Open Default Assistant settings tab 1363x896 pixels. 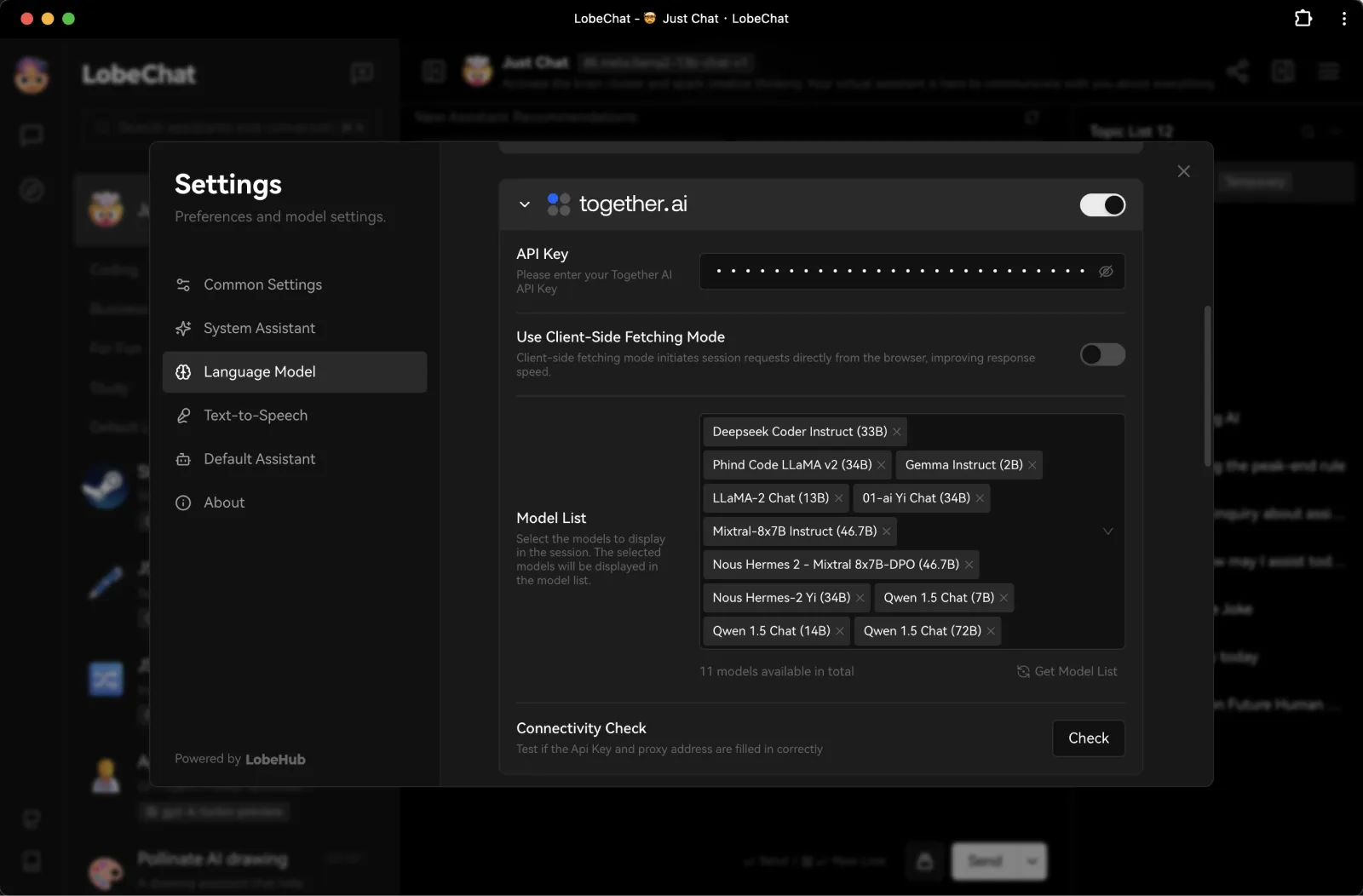pos(295,459)
